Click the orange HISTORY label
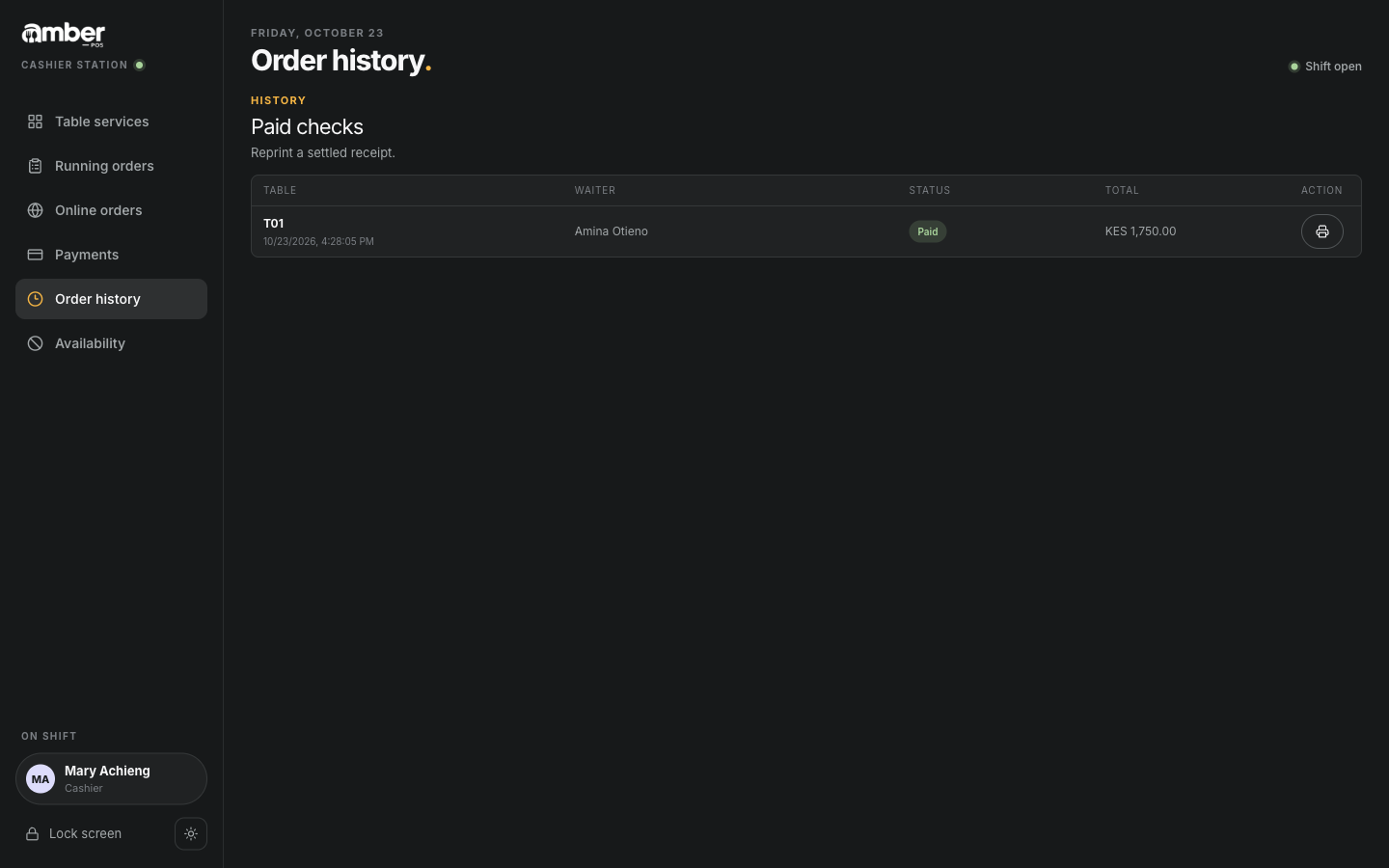Image resolution: width=1389 pixels, height=868 pixels. pyautogui.click(x=279, y=100)
